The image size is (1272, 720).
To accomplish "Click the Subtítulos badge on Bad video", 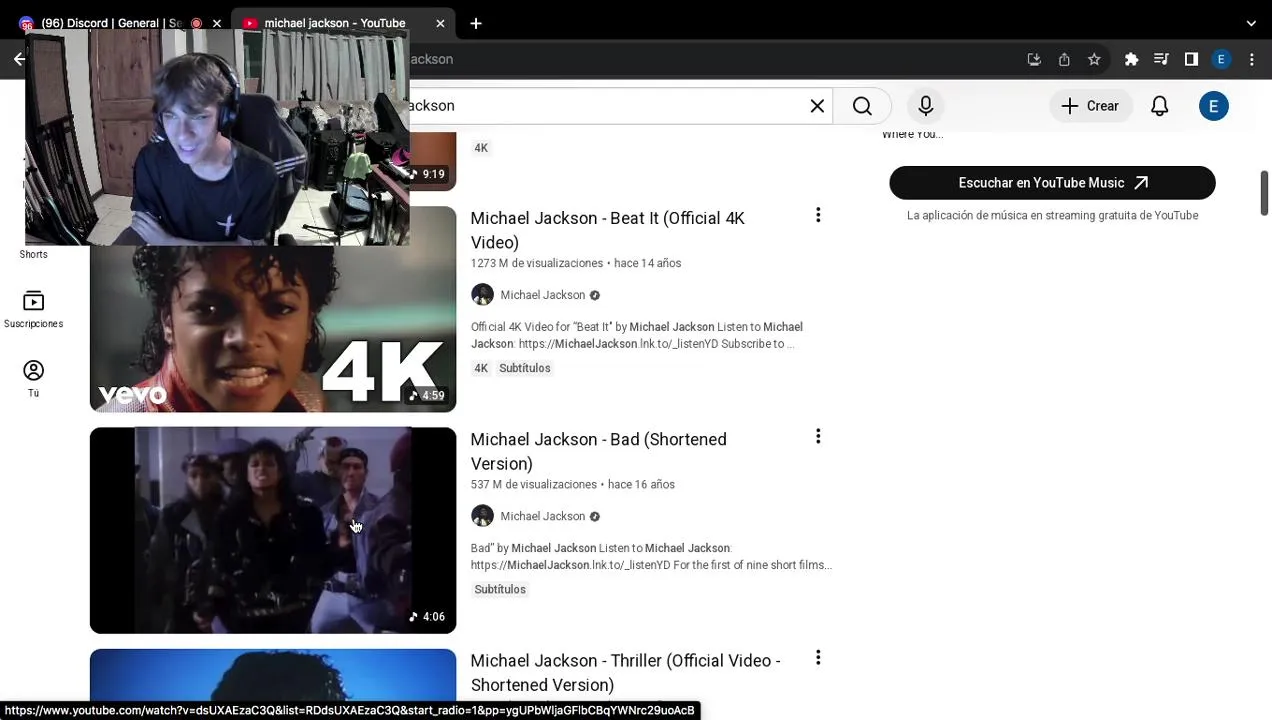I will [x=500, y=589].
